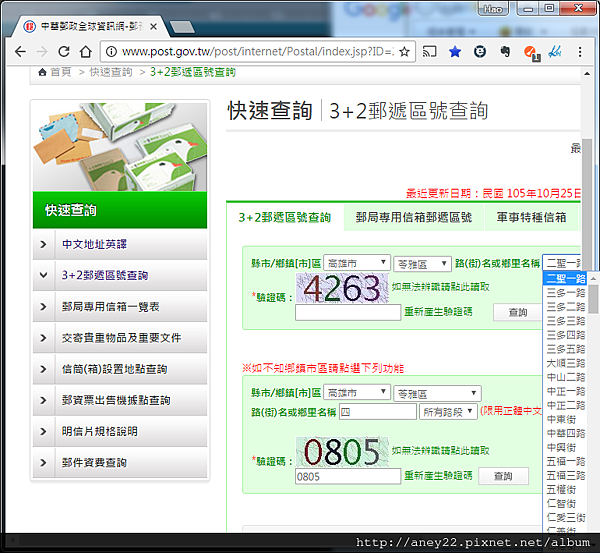
Task: Click 重新產生驗證碼 beside the empty captcha input
Action: pyautogui.click(x=438, y=312)
